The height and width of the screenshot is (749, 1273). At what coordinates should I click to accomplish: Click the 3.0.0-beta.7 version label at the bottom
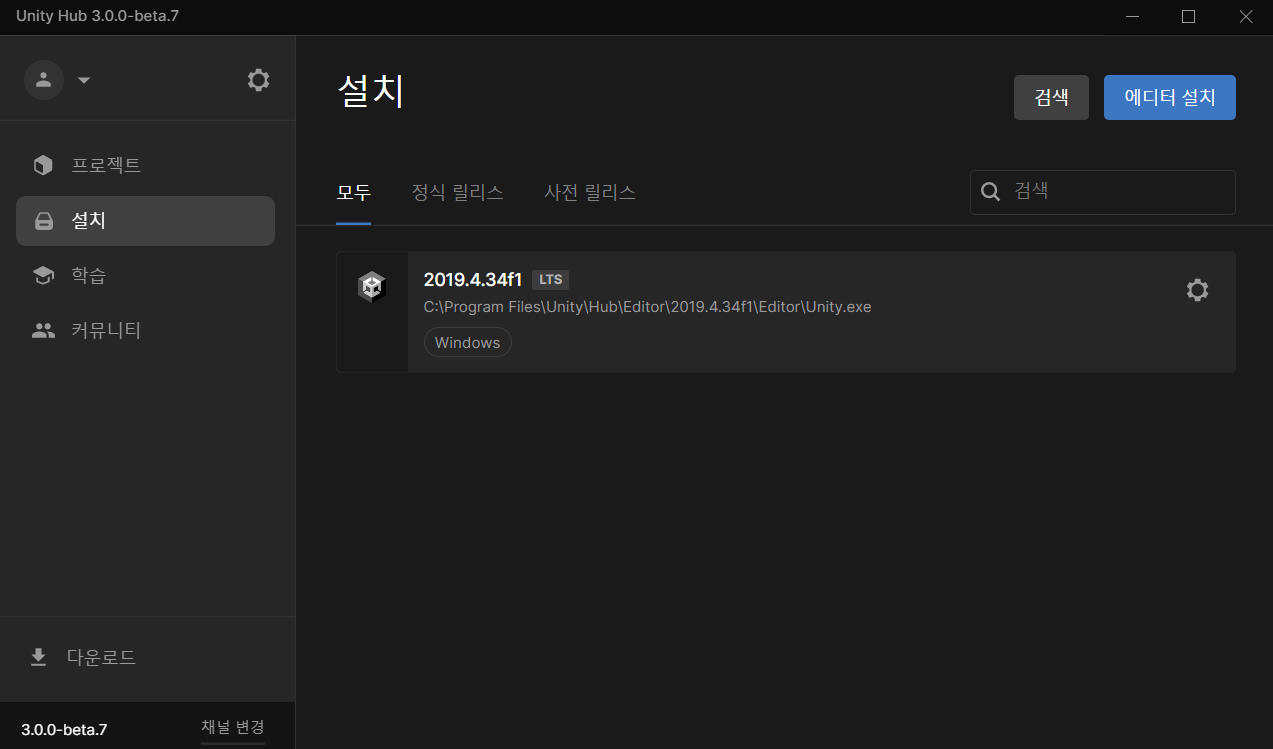pos(64,730)
